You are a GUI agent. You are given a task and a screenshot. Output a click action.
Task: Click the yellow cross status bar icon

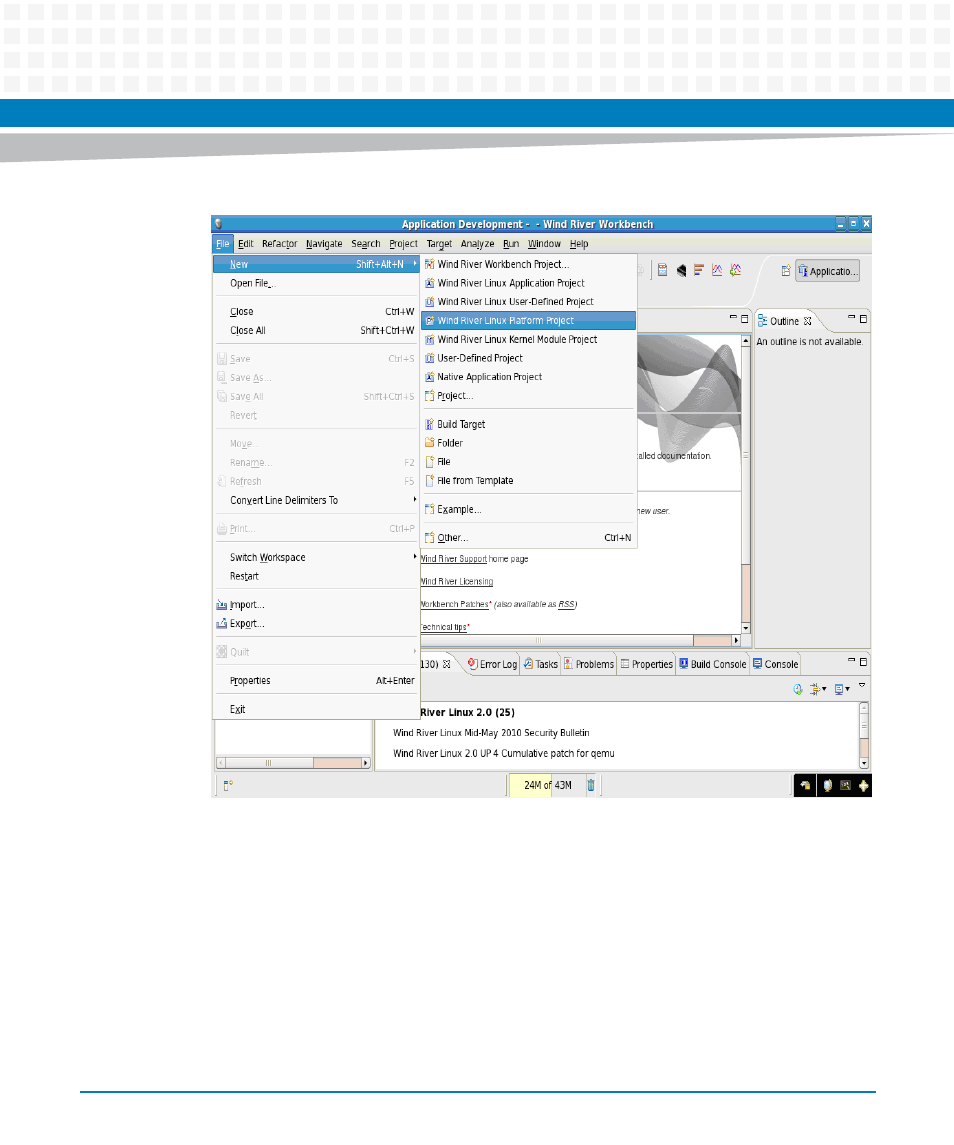863,786
